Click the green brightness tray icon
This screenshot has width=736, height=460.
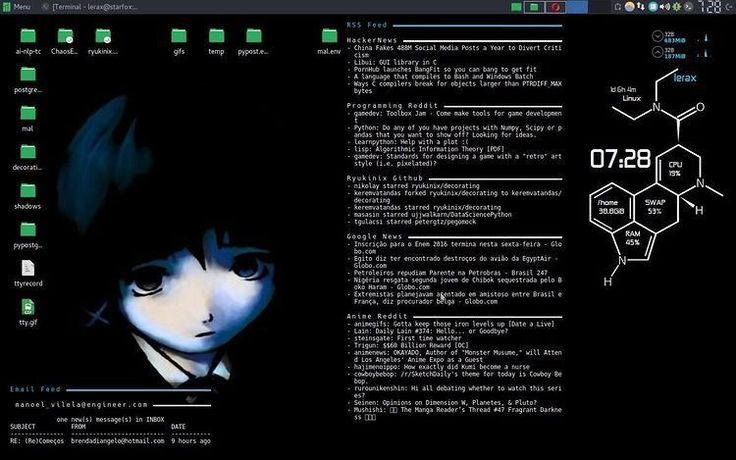(676, 7)
